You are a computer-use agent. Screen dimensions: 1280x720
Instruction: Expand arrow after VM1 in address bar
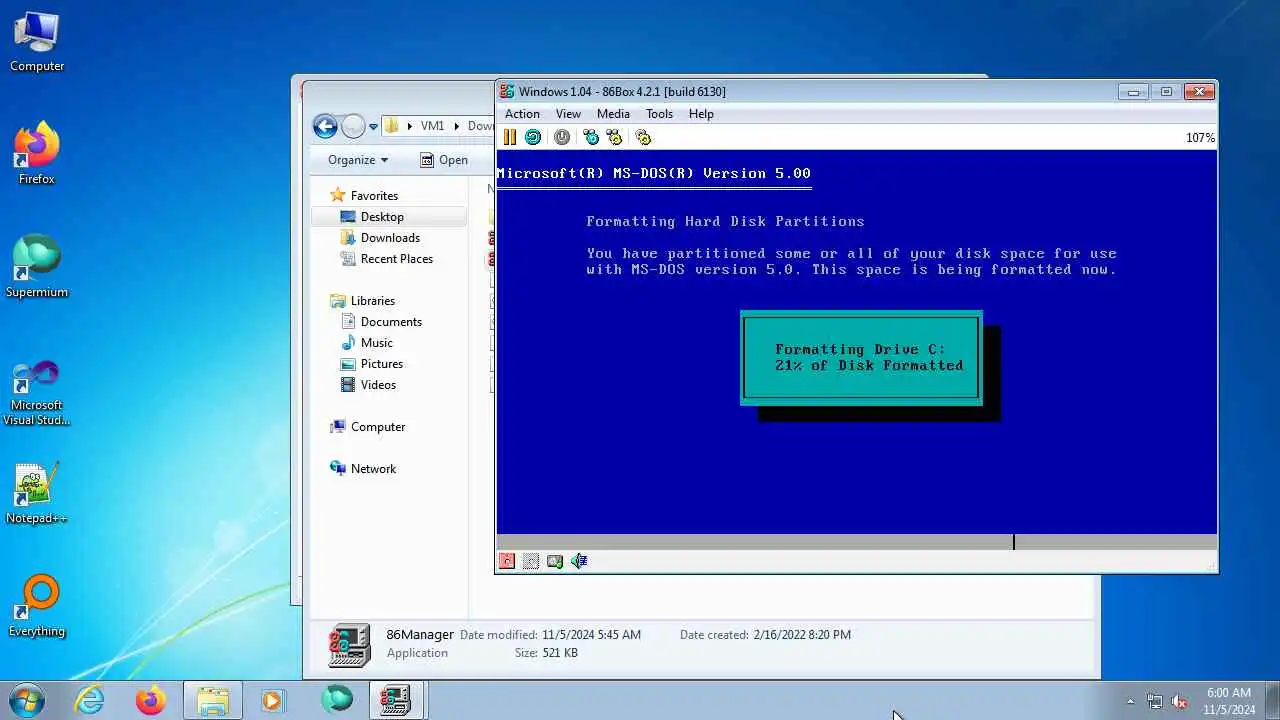(x=457, y=126)
